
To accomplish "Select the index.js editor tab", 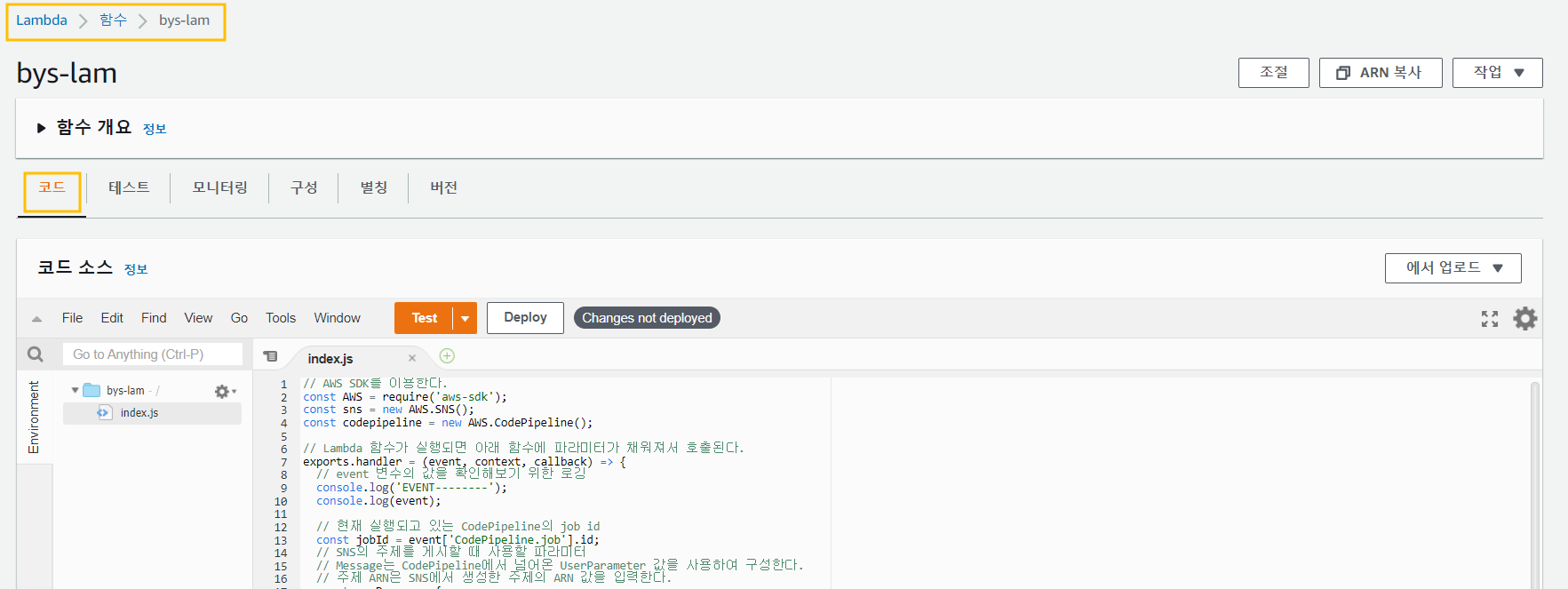I will click(x=330, y=359).
